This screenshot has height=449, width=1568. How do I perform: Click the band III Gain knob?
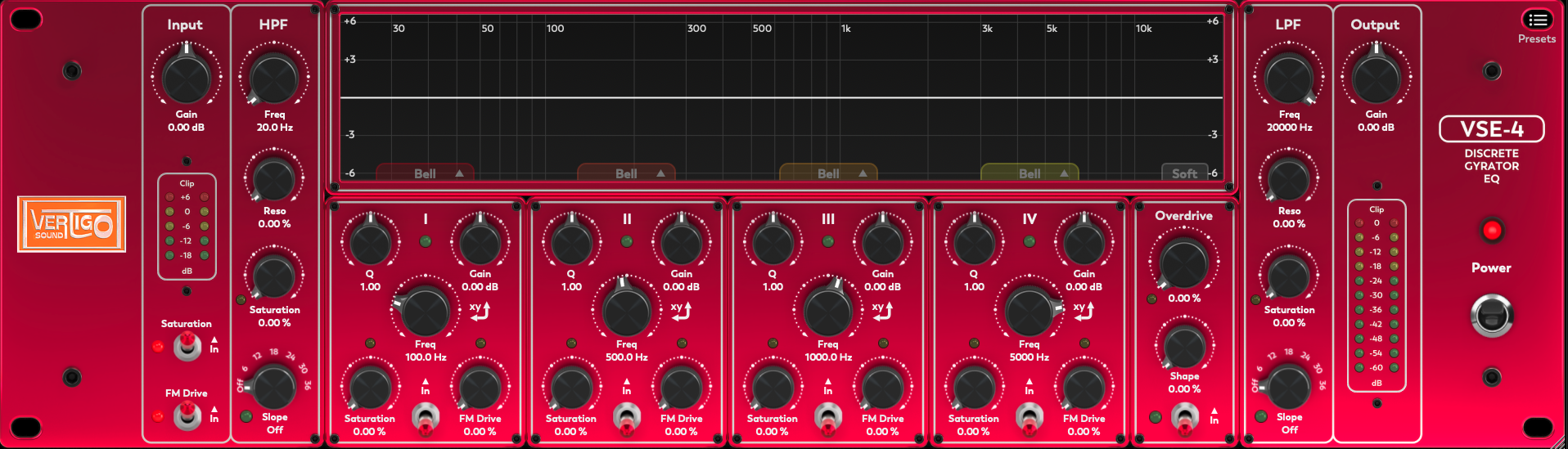pos(882,242)
